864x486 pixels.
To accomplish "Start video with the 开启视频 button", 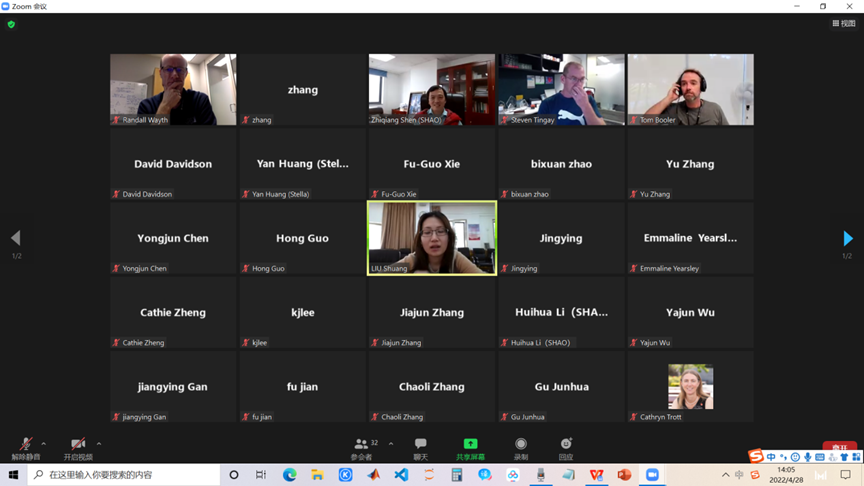I will click(78, 447).
